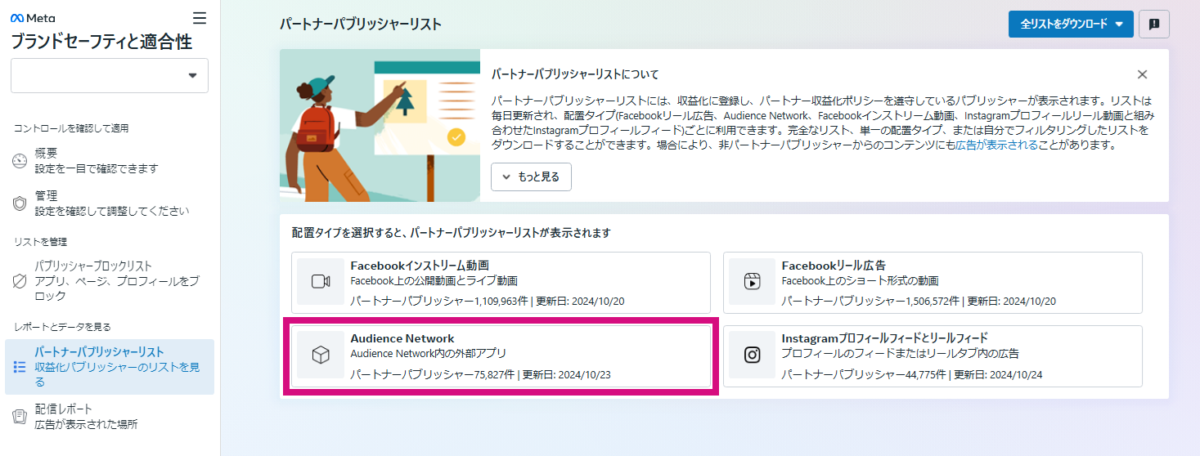Click the 概要 gauge icon

click(x=19, y=161)
